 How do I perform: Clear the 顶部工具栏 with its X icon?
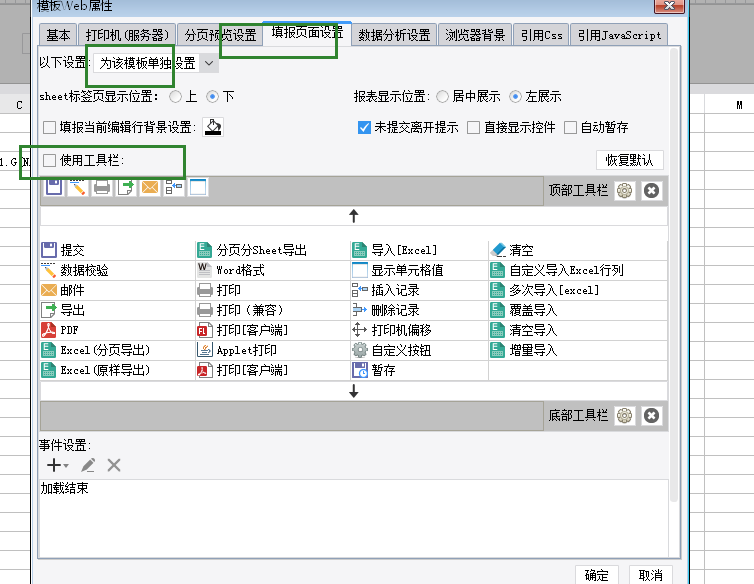point(651,191)
